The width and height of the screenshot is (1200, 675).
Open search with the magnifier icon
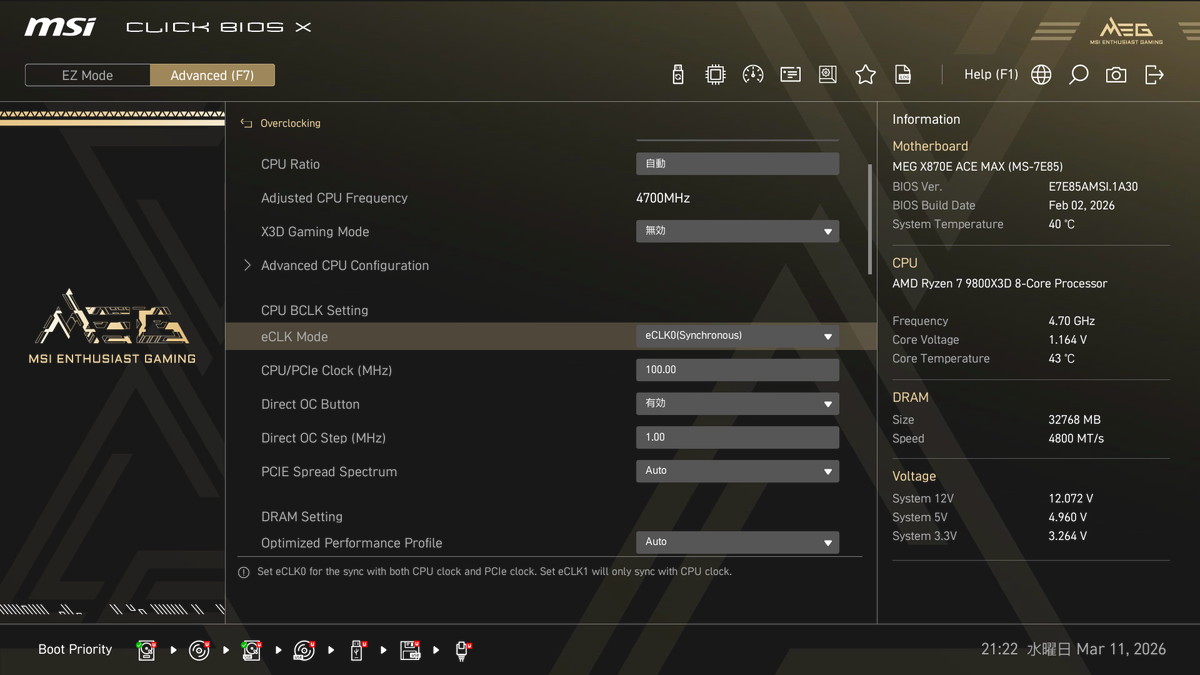1078,75
